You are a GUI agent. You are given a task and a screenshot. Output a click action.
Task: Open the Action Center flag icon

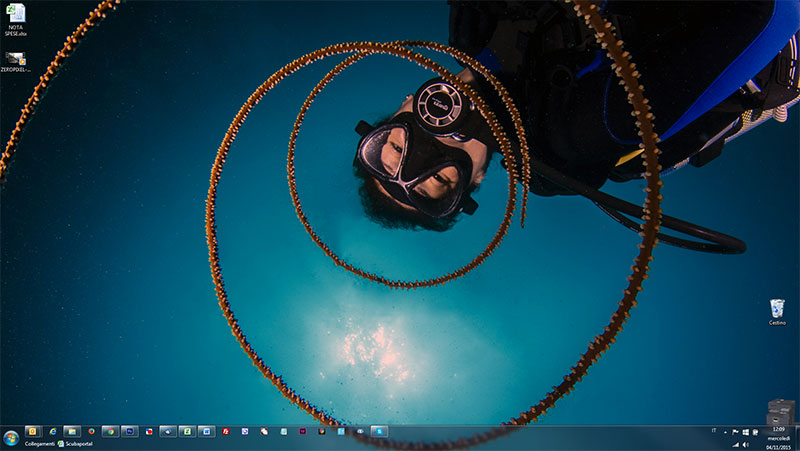(735, 432)
